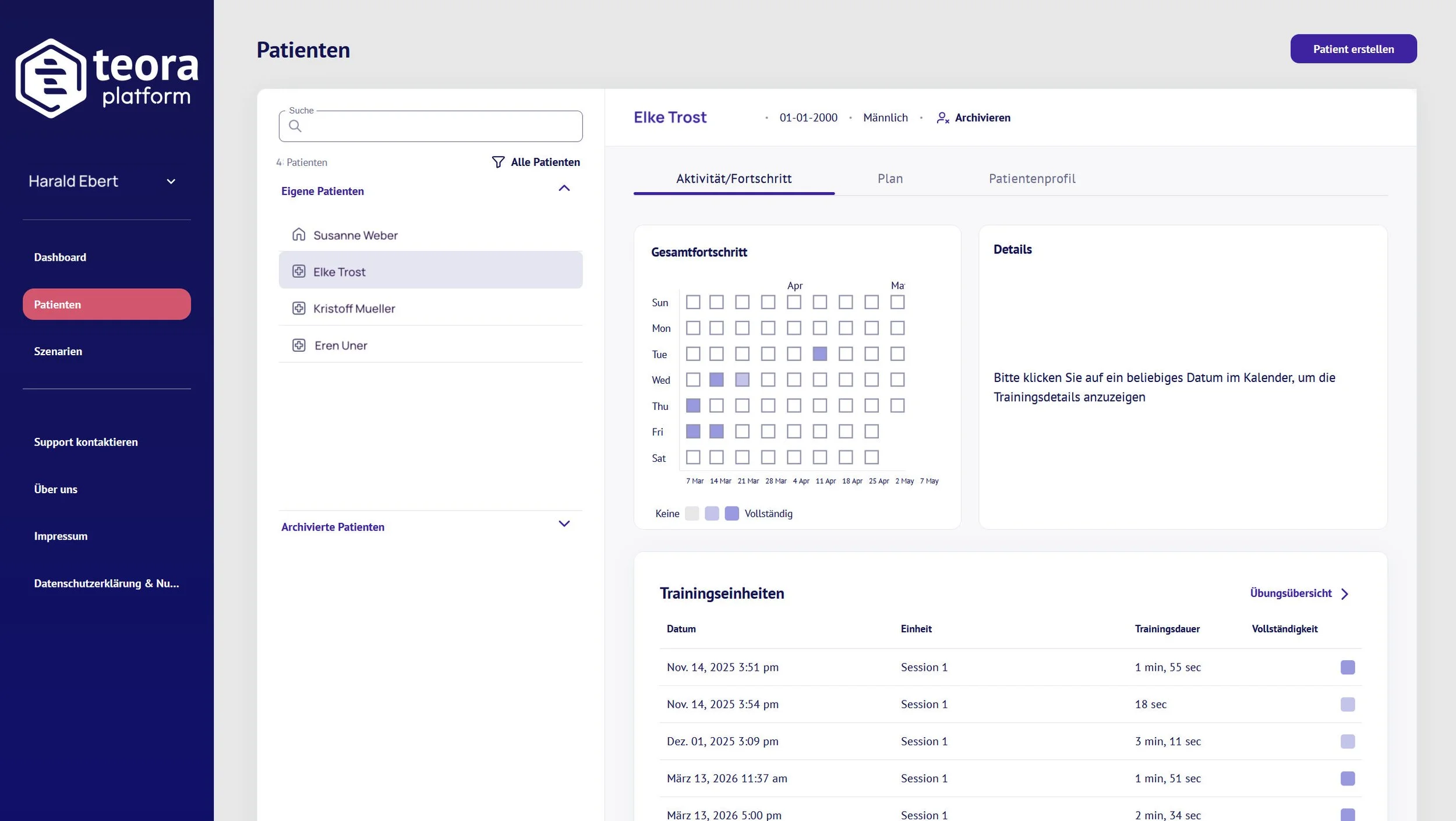Switch to the Plan tab
Viewport: 1456px width, 821px height.
(890, 179)
